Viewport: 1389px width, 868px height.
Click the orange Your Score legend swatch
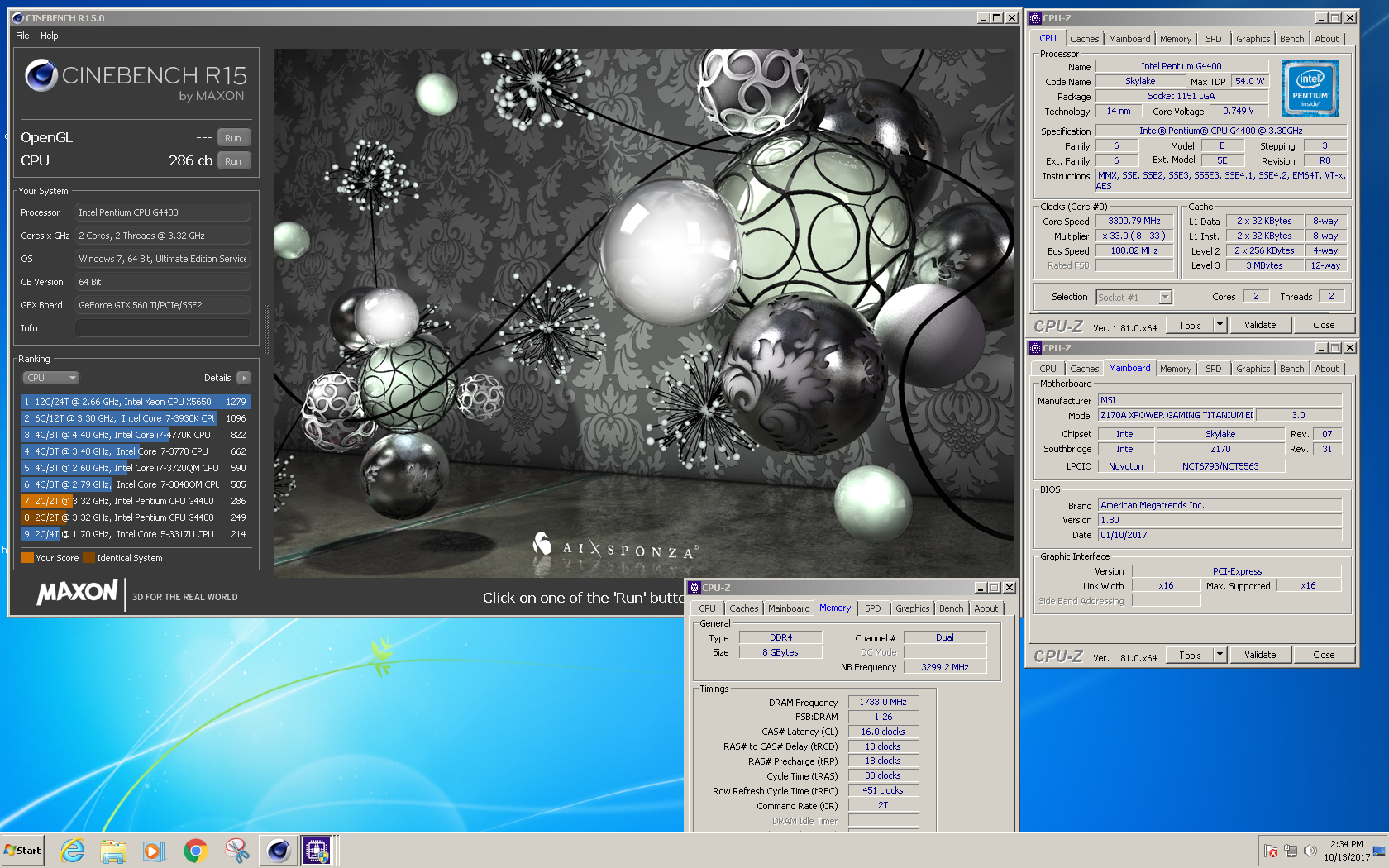coord(27,558)
